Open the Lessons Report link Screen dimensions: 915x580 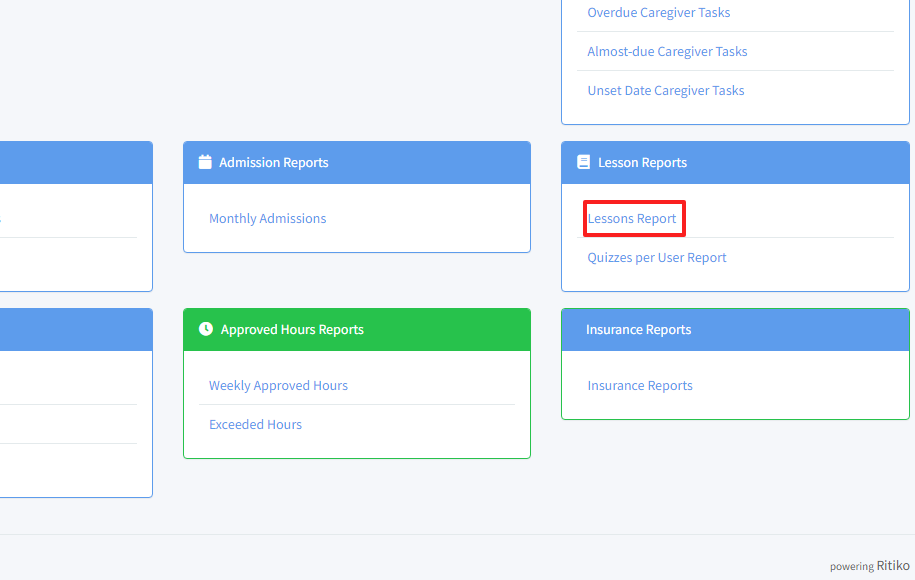click(x=632, y=218)
